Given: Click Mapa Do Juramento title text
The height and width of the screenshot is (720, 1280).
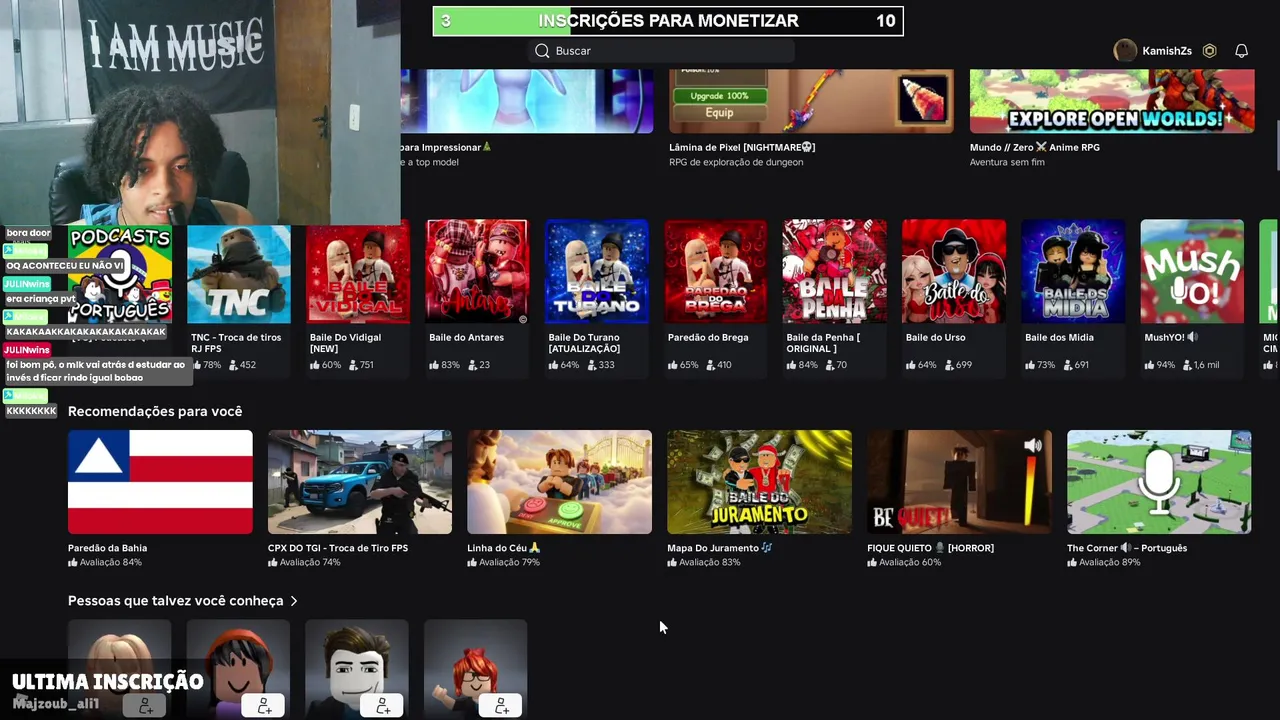Looking at the screenshot, I should 720,548.
